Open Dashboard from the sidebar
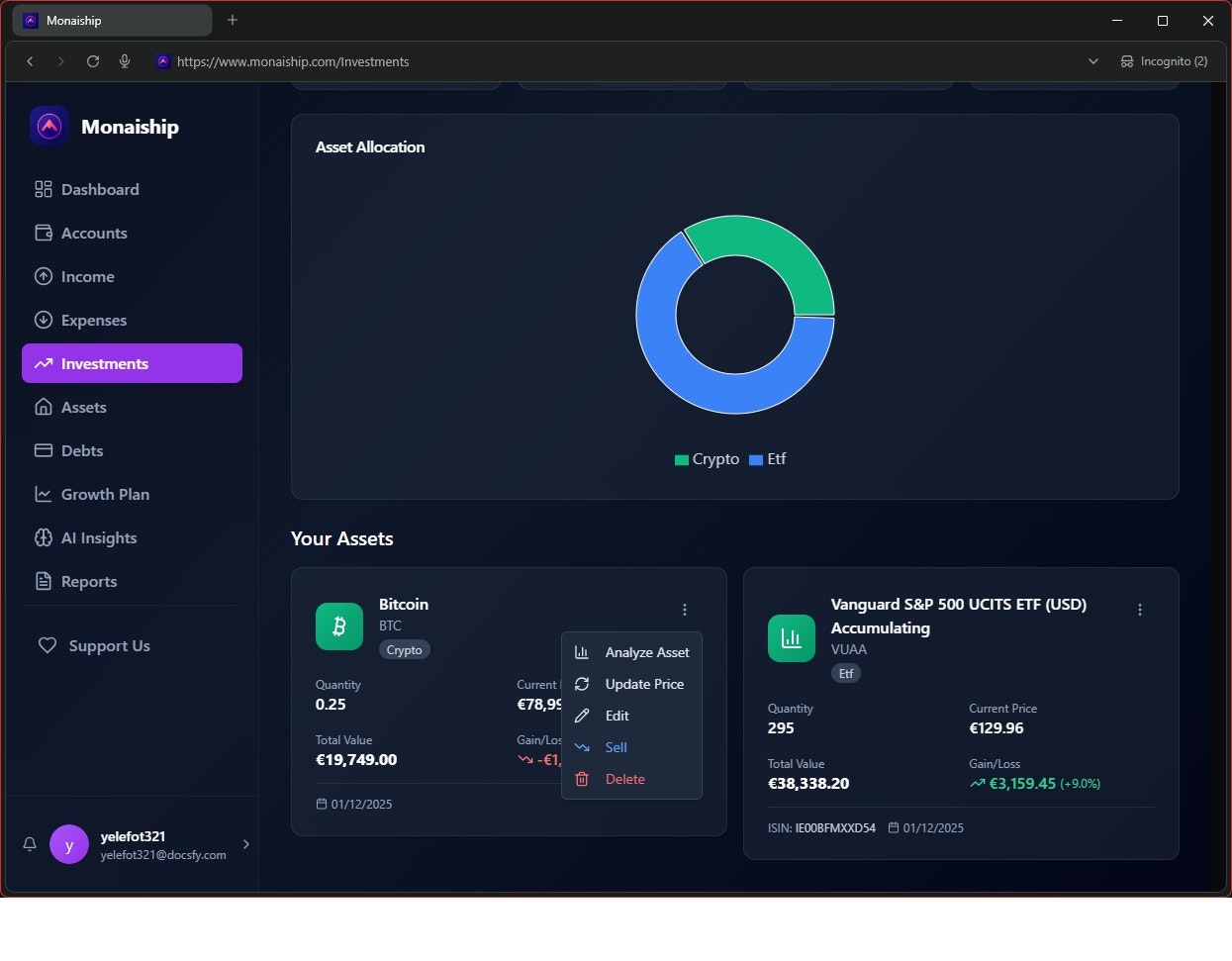1232x961 pixels. [x=132, y=189]
